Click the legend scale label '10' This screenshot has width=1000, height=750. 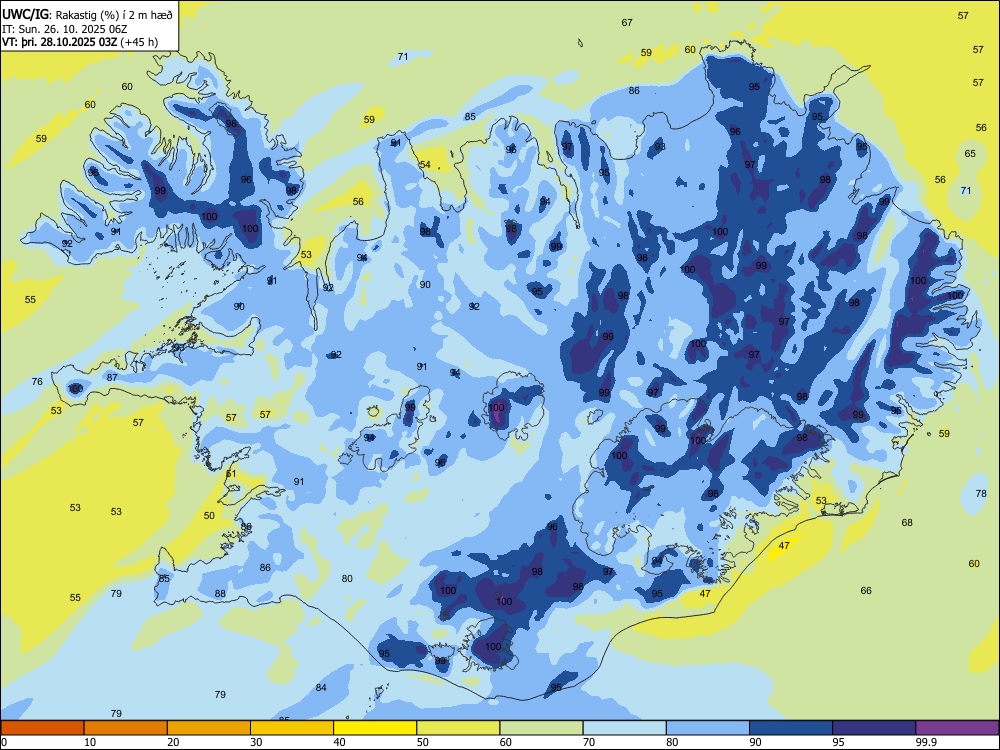[x=90, y=742]
